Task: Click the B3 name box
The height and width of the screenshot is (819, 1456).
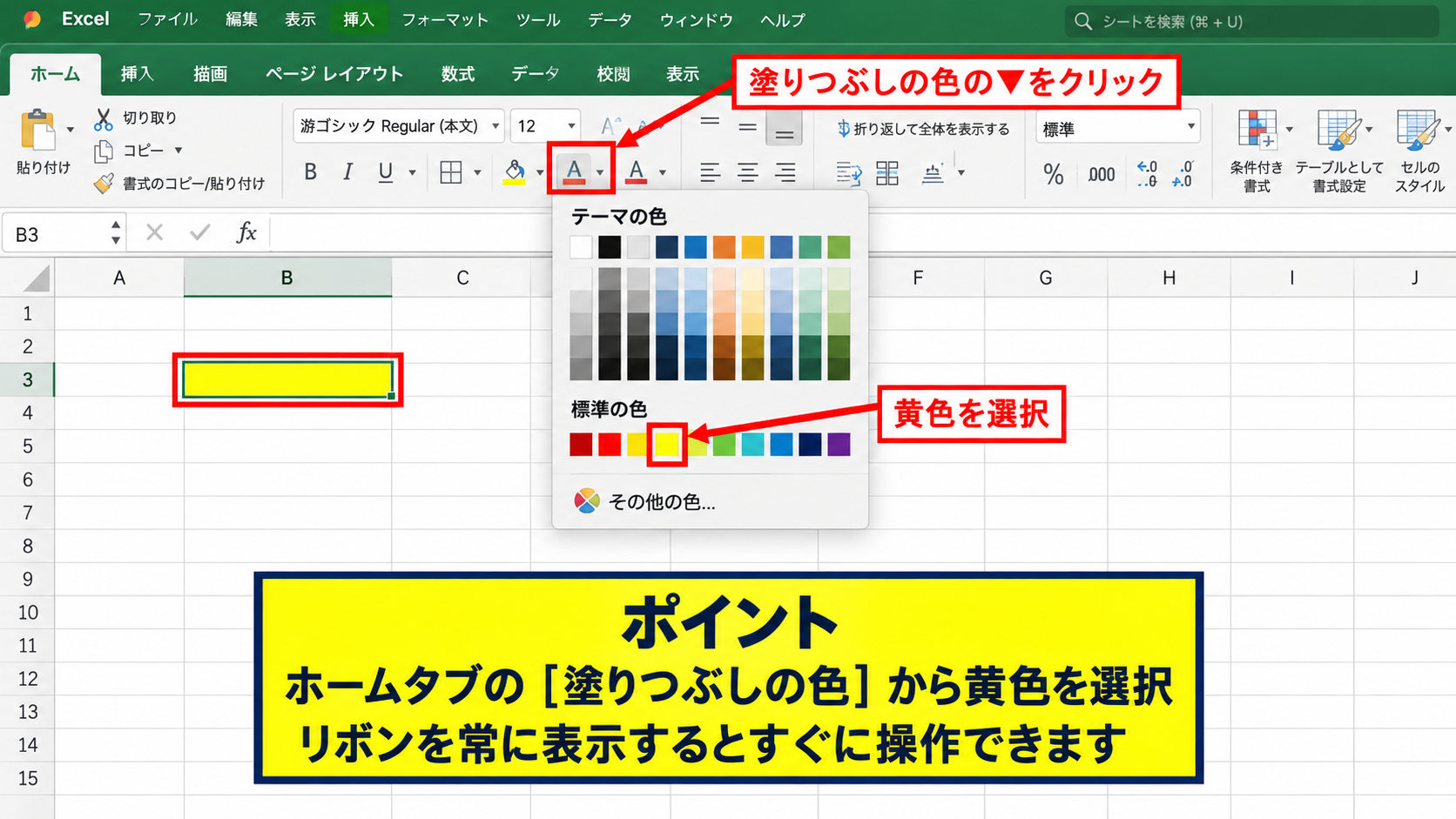Action: pyautogui.click(x=64, y=233)
